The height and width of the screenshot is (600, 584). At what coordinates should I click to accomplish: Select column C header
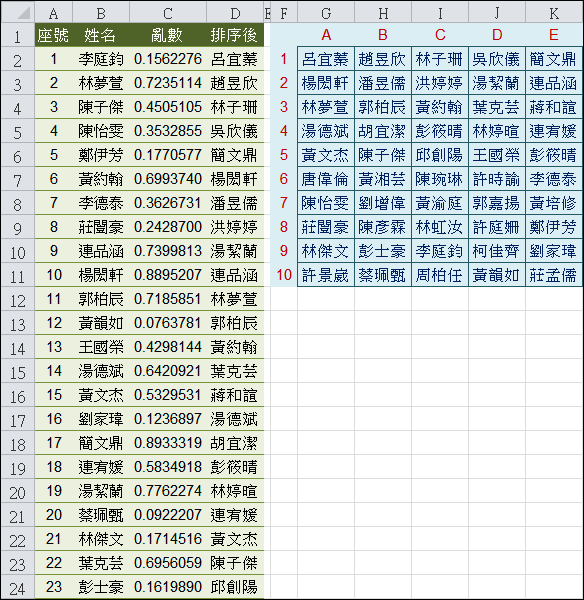click(168, 13)
